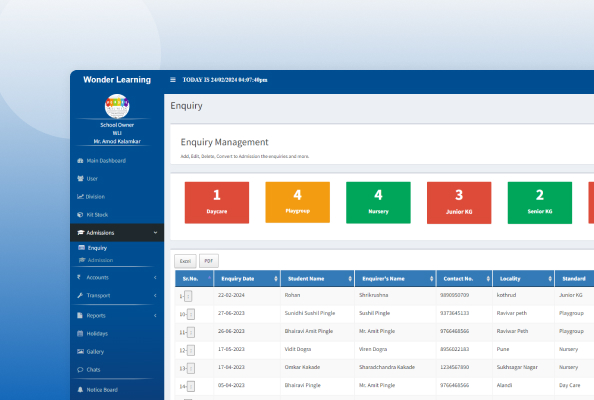Open Kit Stock in the sidebar
Screen dimensions: 594x400
(92, 215)
